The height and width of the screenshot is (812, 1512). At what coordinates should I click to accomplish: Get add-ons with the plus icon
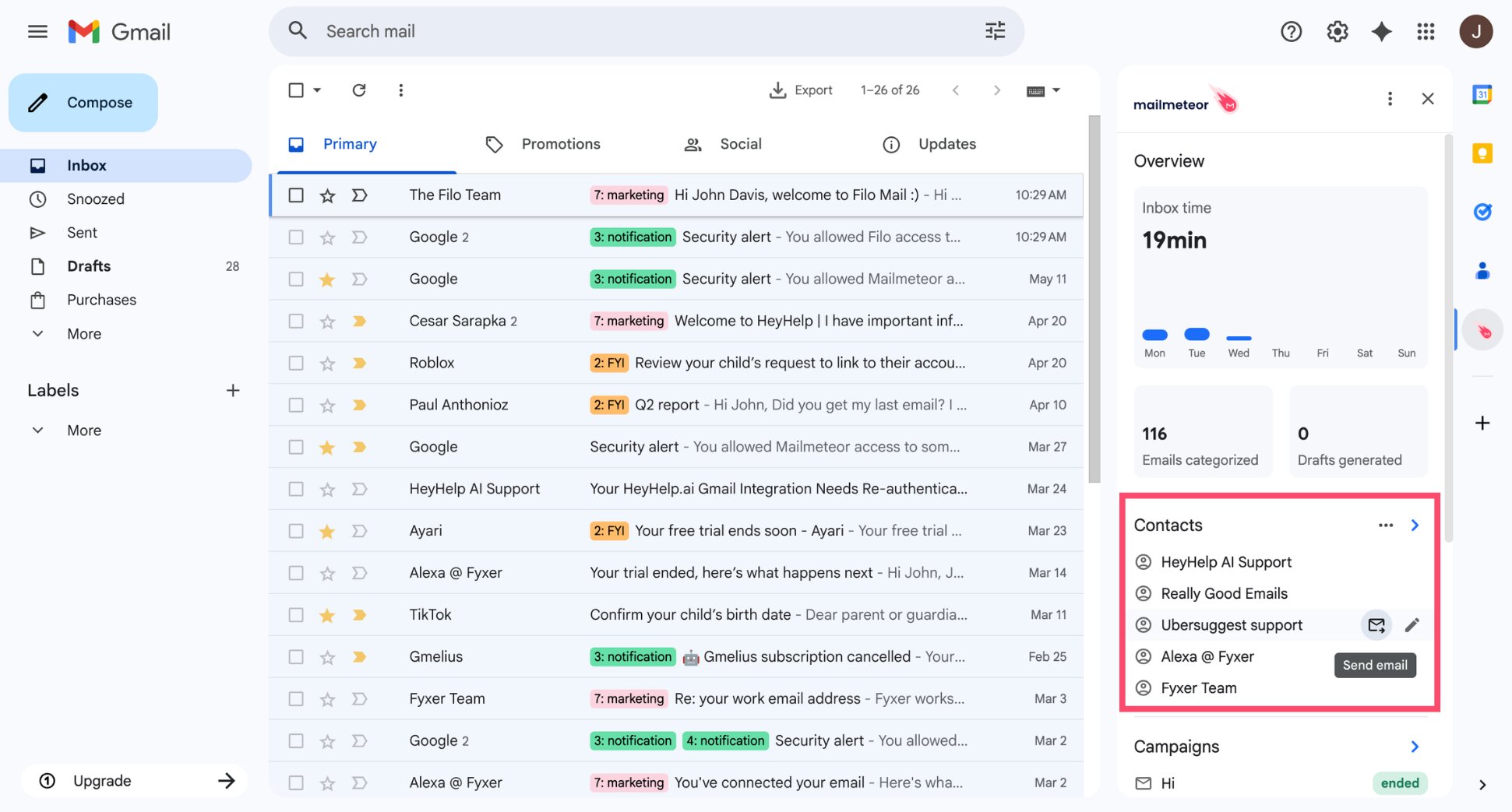1482,423
